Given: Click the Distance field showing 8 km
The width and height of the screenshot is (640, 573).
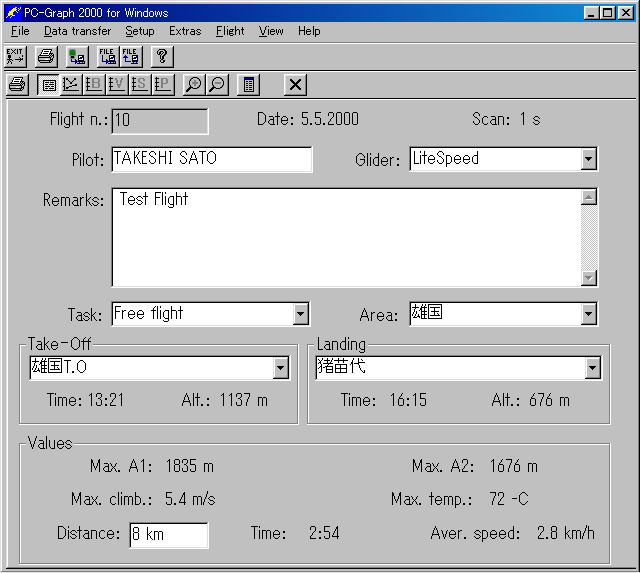Looking at the screenshot, I should coord(169,535).
